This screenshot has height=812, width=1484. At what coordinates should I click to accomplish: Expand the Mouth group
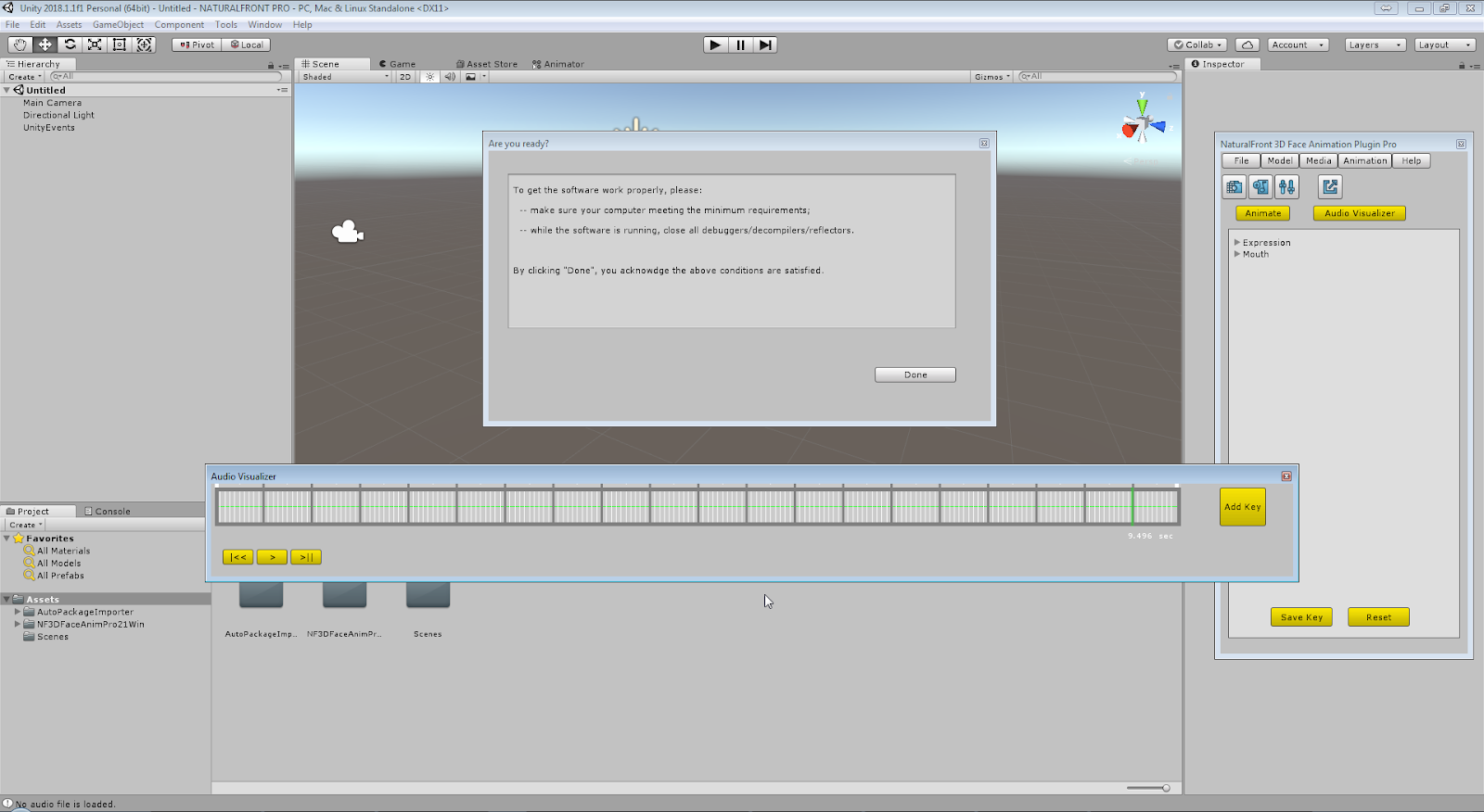(x=1237, y=254)
